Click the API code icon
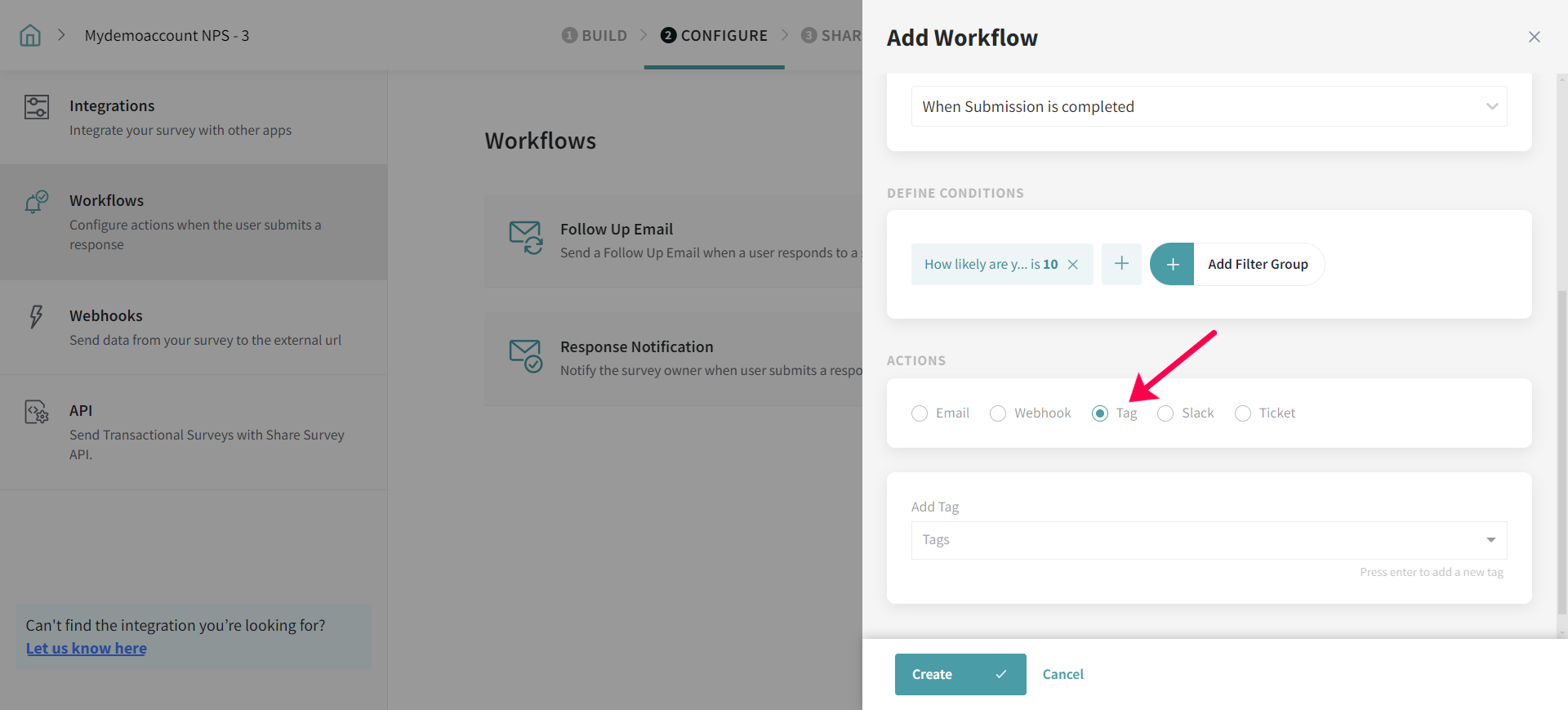The width and height of the screenshot is (1568, 710). point(37,412)
